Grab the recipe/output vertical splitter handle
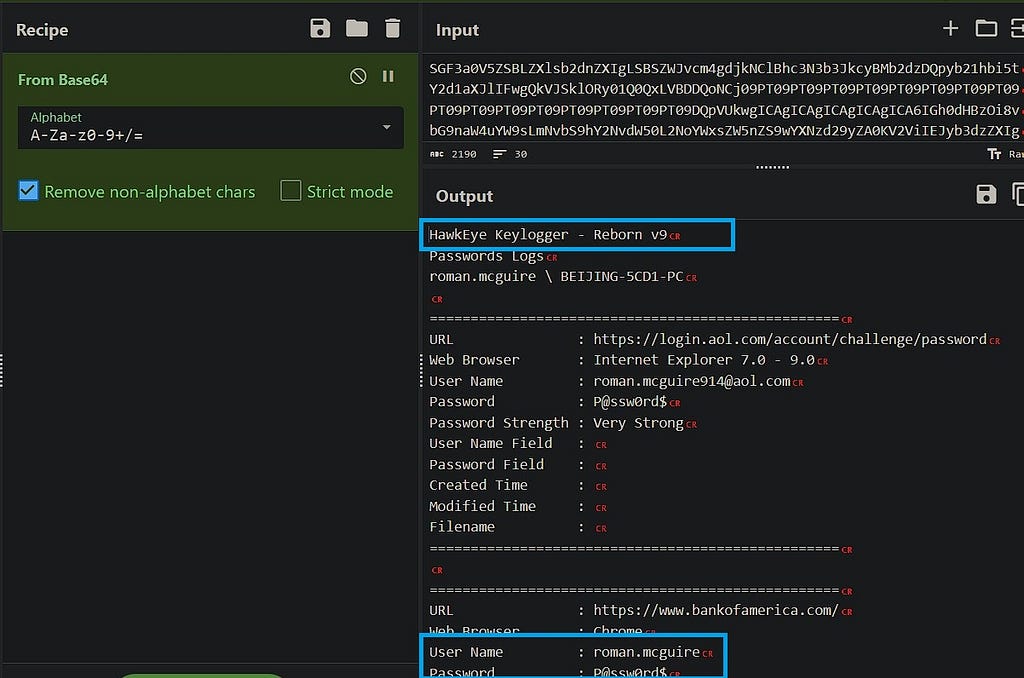Viewport: 1024px width, 678px height. click(x=421, y=371)
